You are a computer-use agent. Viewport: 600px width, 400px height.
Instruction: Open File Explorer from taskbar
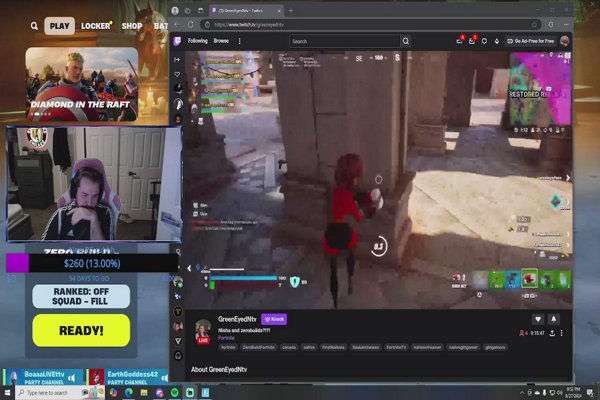(x=144, y=393)
